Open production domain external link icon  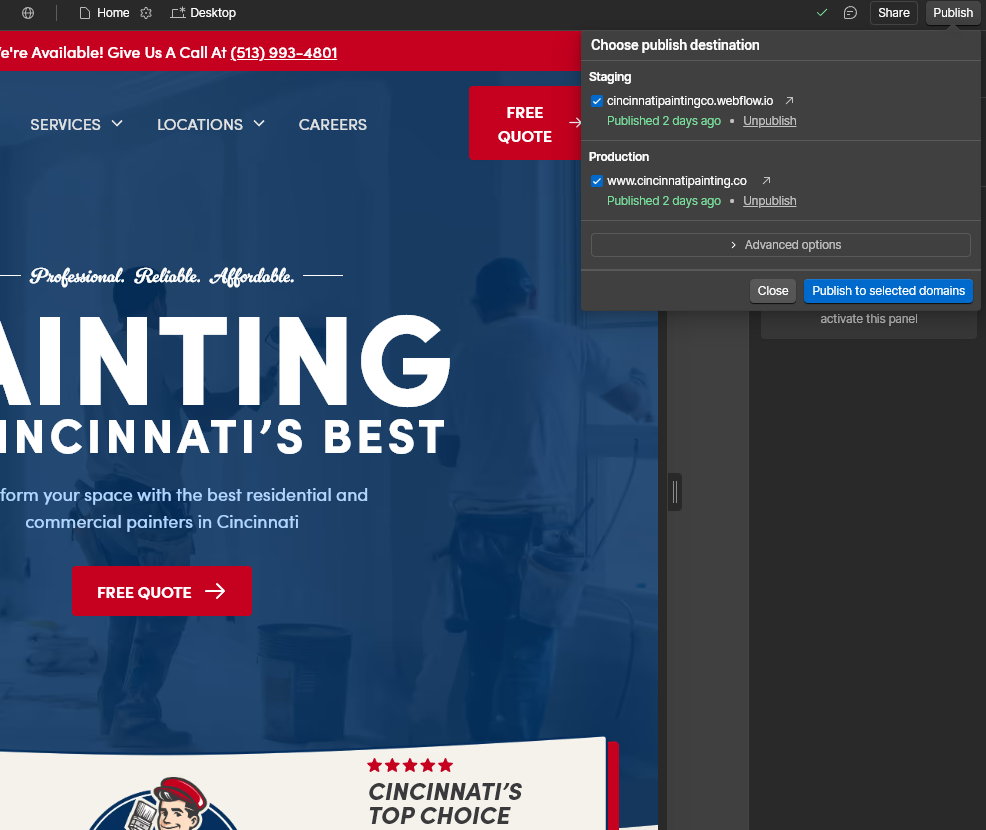tap(766, 180)
